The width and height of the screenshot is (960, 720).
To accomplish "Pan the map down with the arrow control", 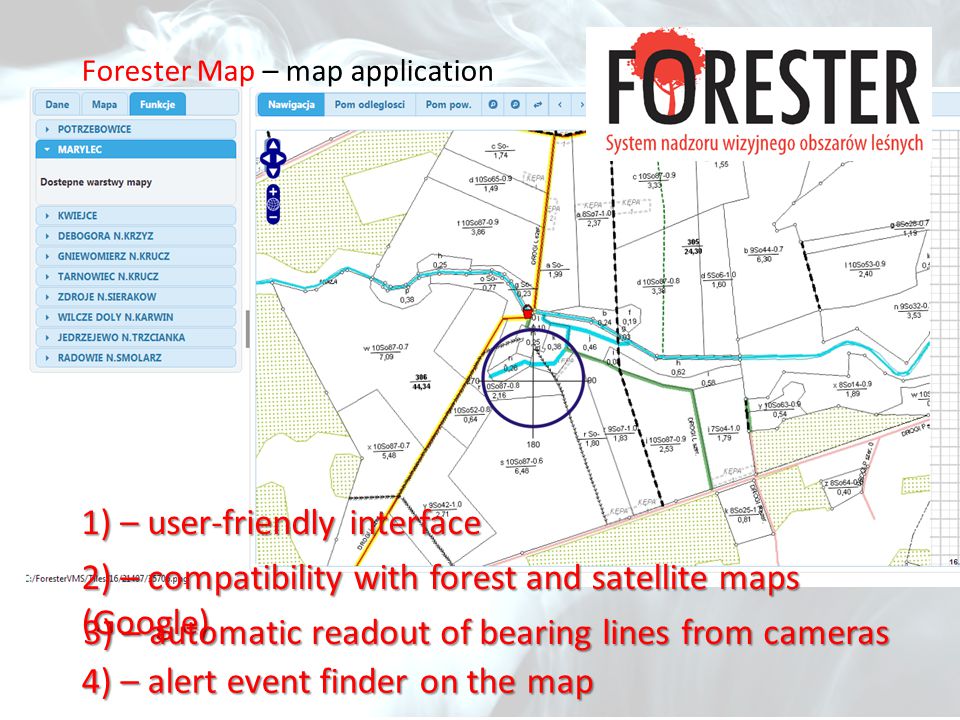I will (273, 171).
